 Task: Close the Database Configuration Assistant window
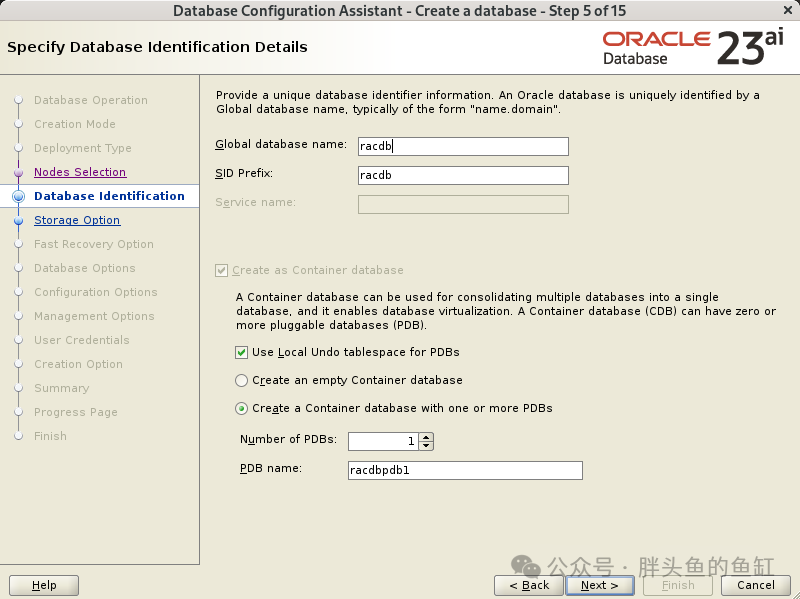[788, 10]
